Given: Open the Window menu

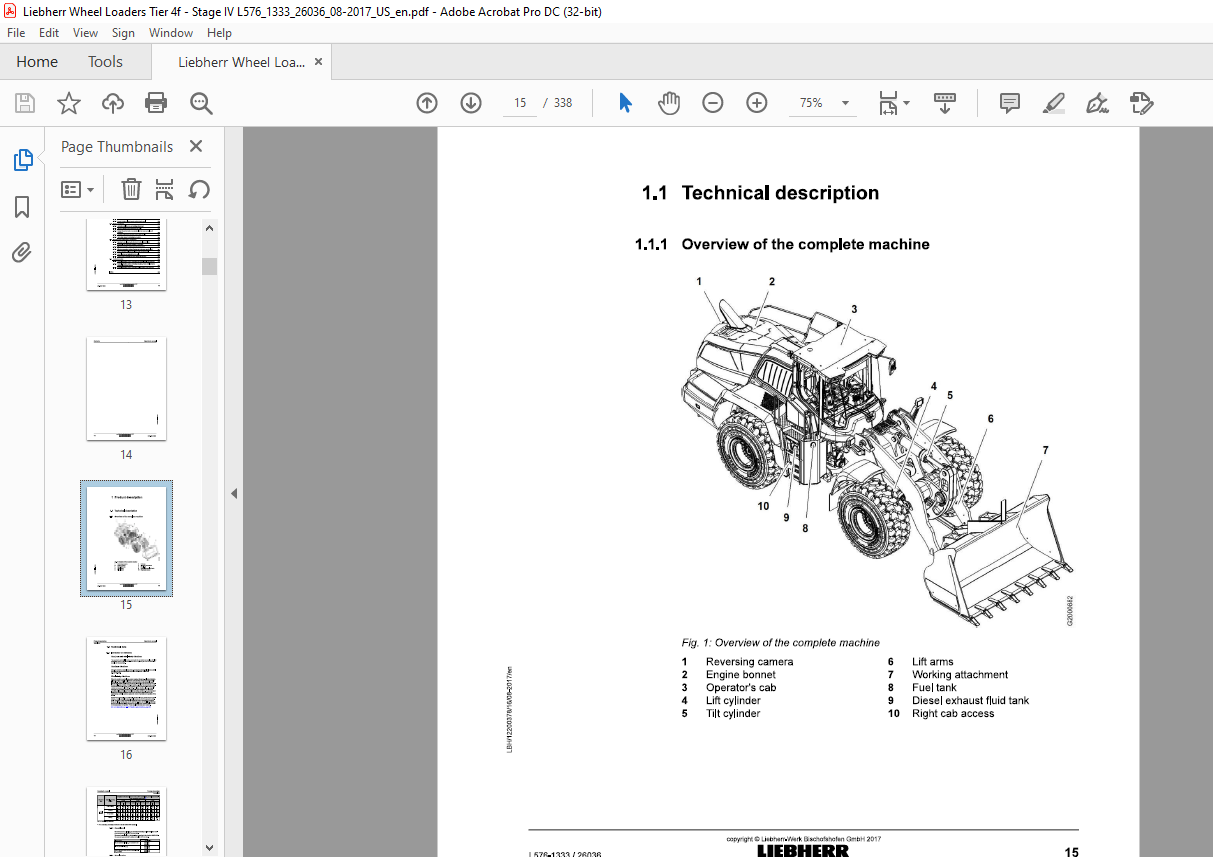Looking at the screenshot, I should [x=171, y=33].
